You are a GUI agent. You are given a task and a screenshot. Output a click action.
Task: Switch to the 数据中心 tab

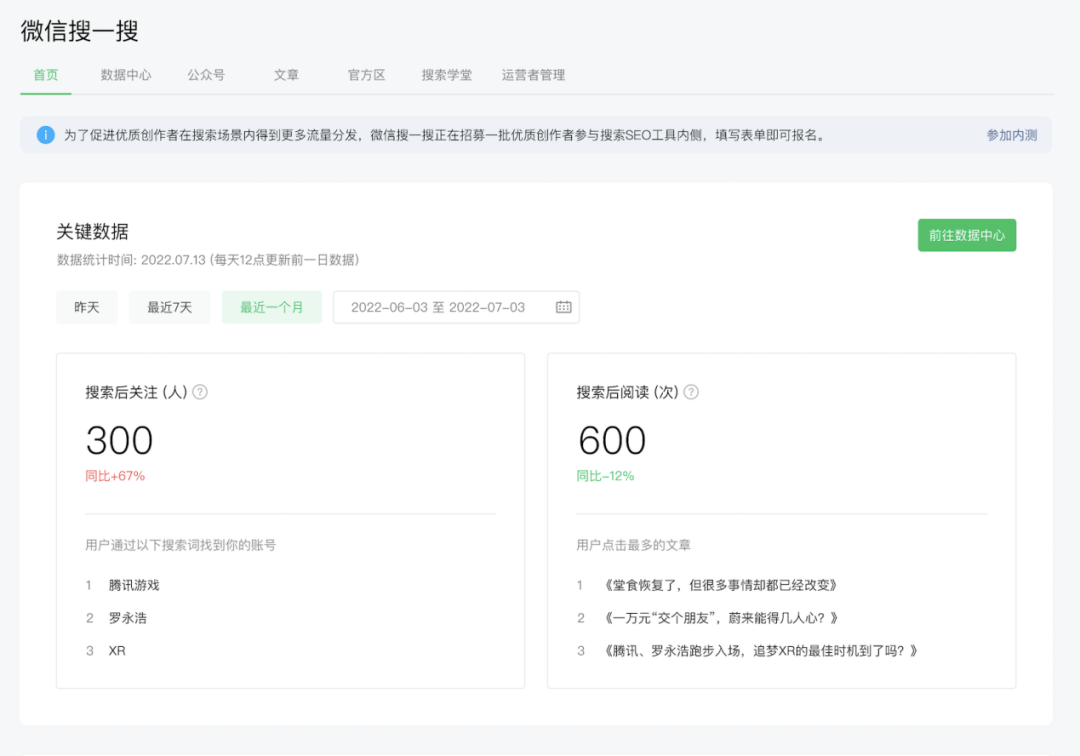[x=126, y=75]
